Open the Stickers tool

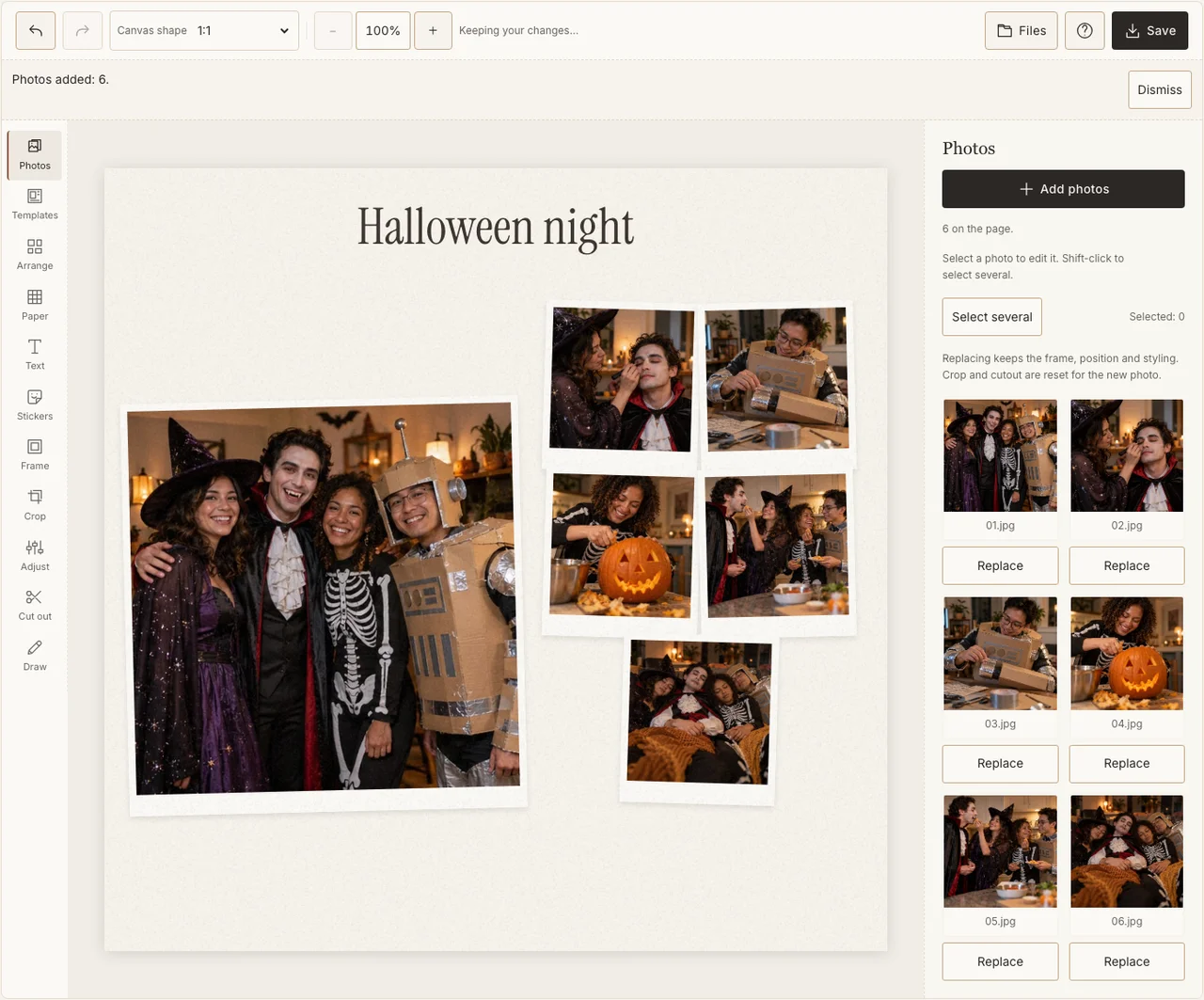tap(35, 405)
